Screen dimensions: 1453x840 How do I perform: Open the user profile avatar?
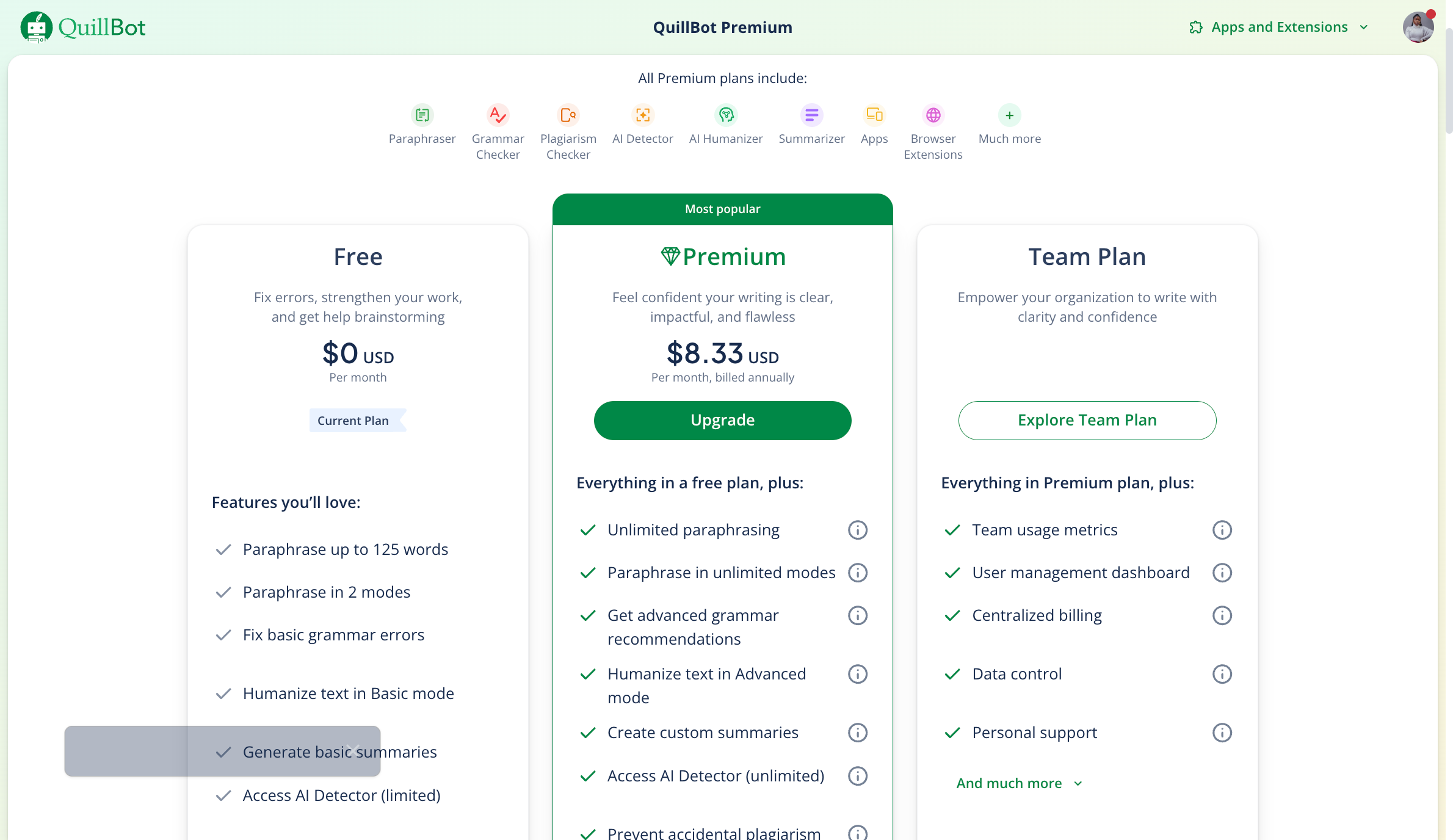[1418, 27]
